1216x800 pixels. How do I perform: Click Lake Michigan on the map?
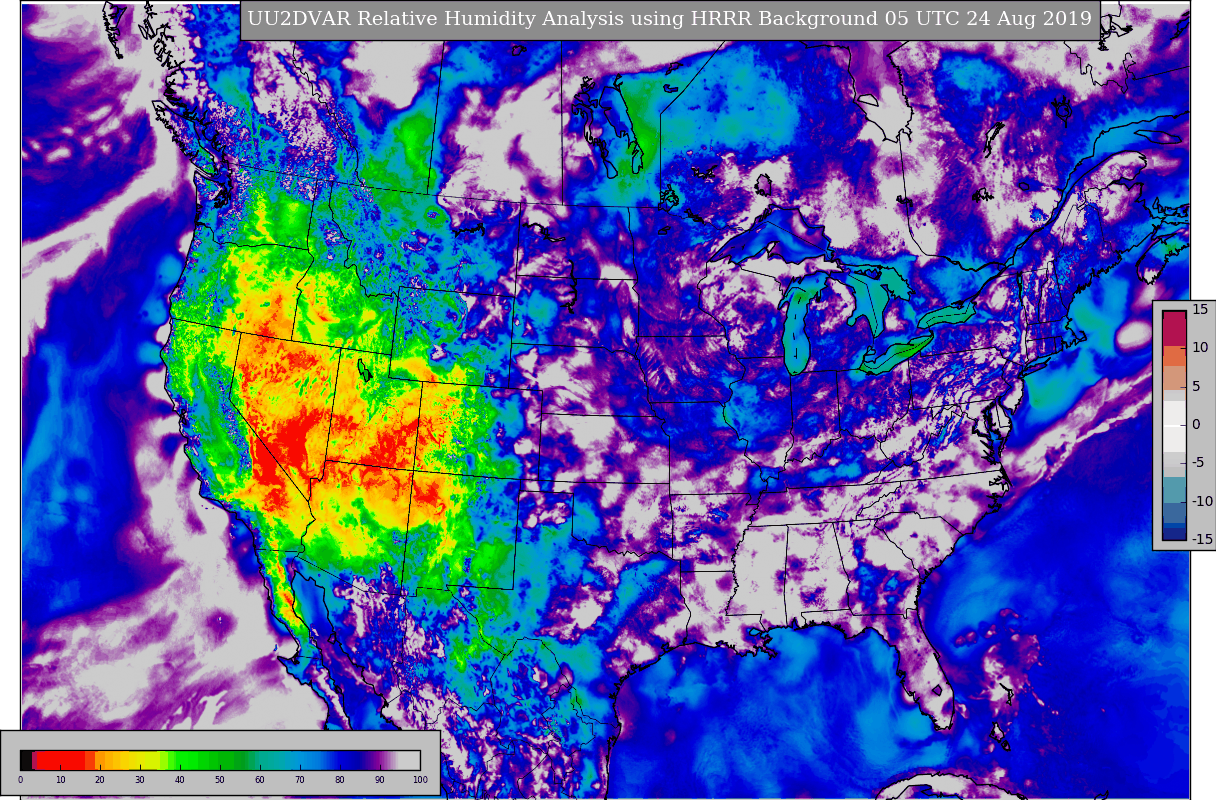798,330
